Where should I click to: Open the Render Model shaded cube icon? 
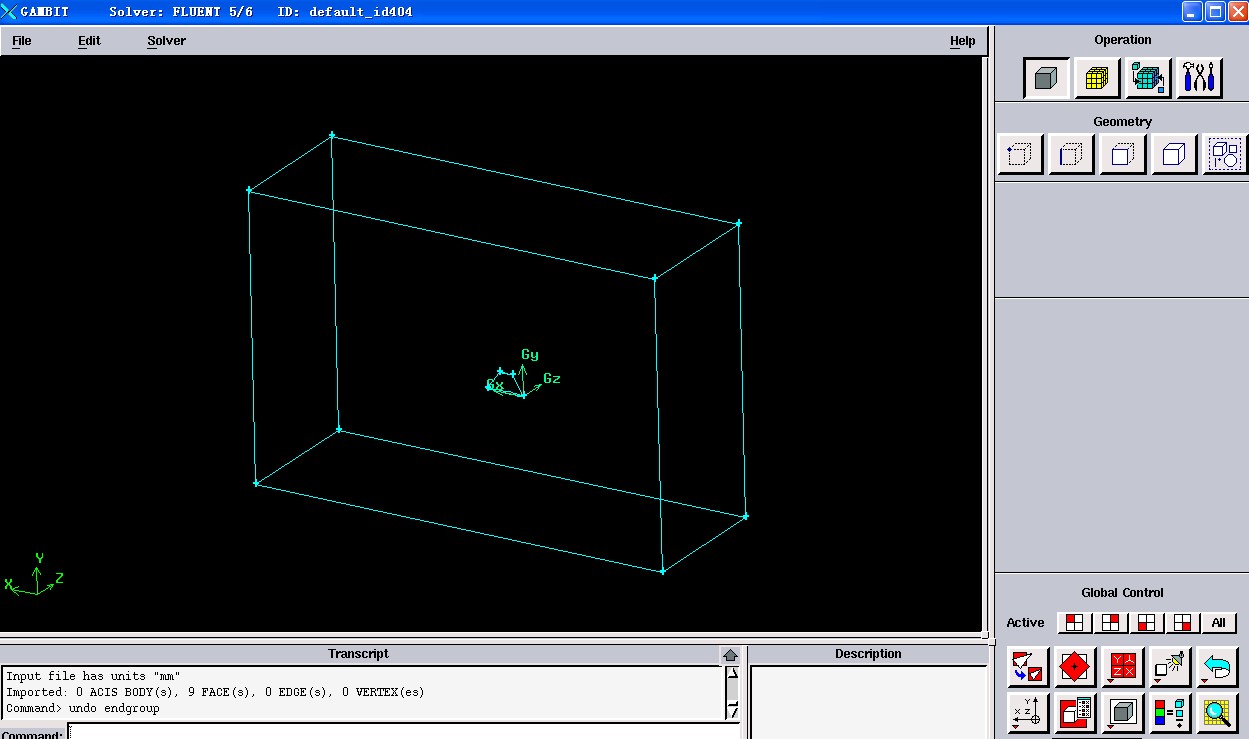pyautogui.click(x=1122, y=713)
